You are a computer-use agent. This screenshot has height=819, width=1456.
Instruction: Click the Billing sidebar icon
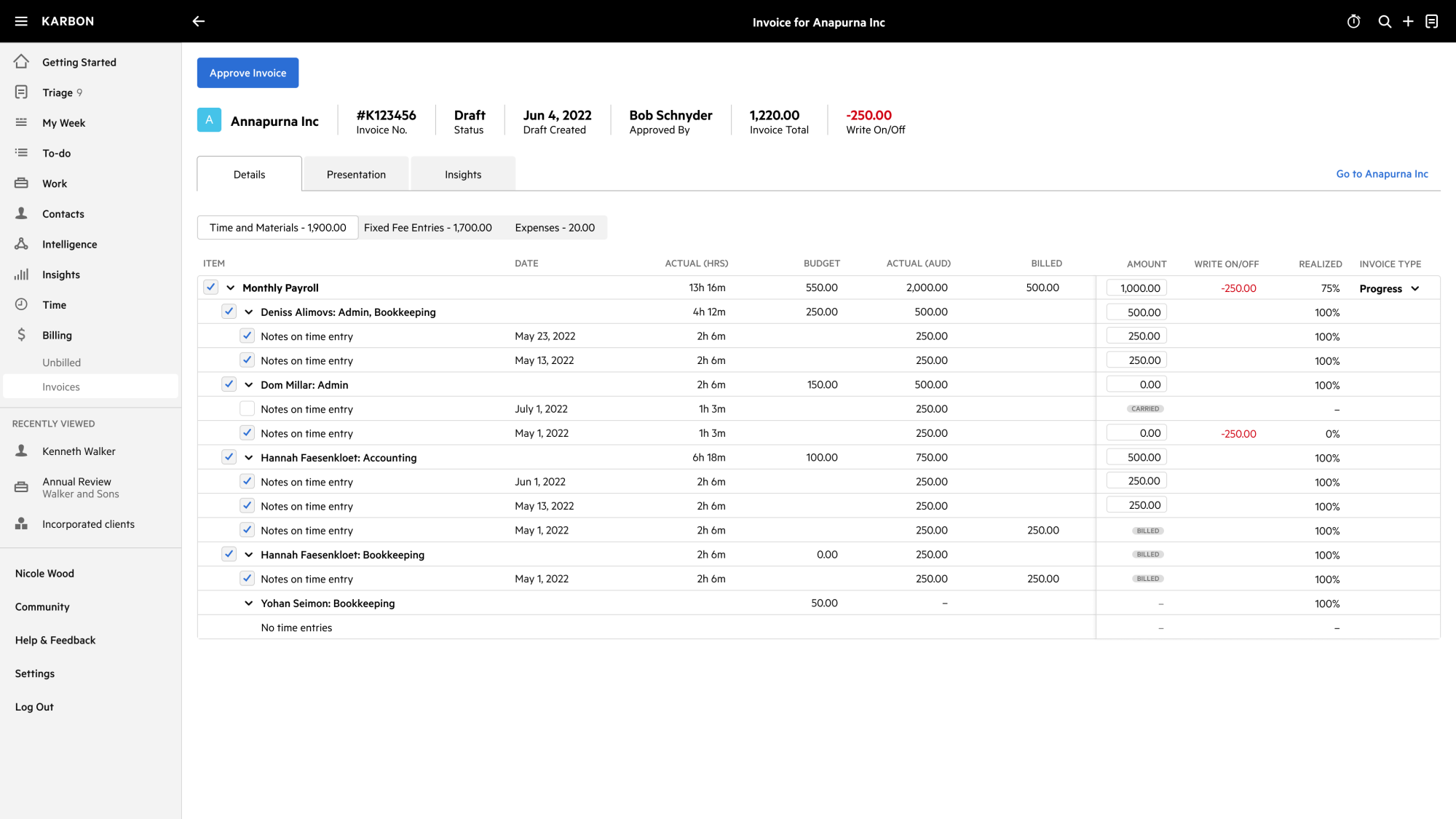pyautogui.click(x=21, y=333)
